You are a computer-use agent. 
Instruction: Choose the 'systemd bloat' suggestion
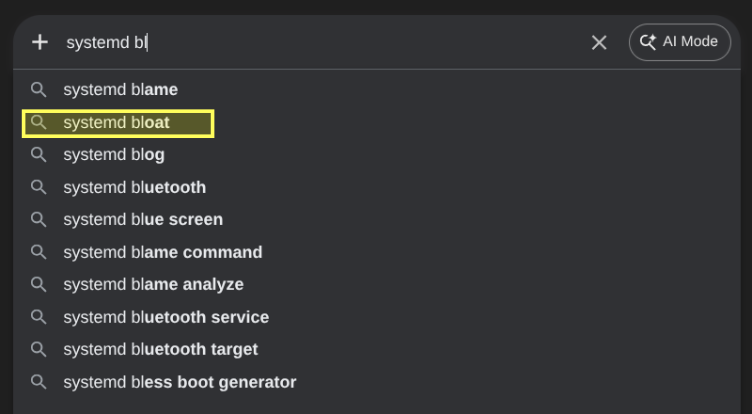116,123
